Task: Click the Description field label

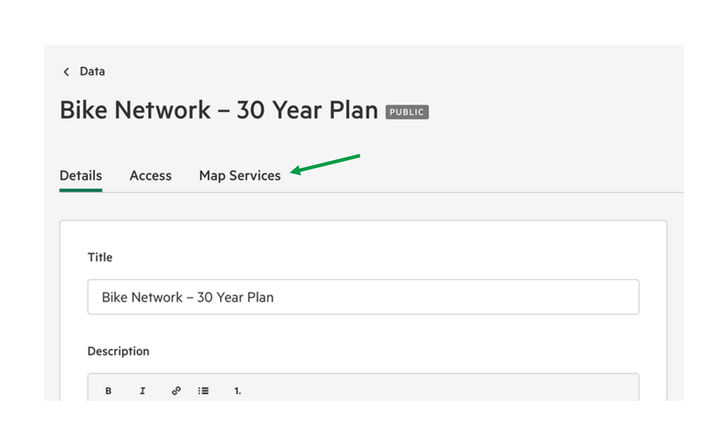Action: [118, 351]
